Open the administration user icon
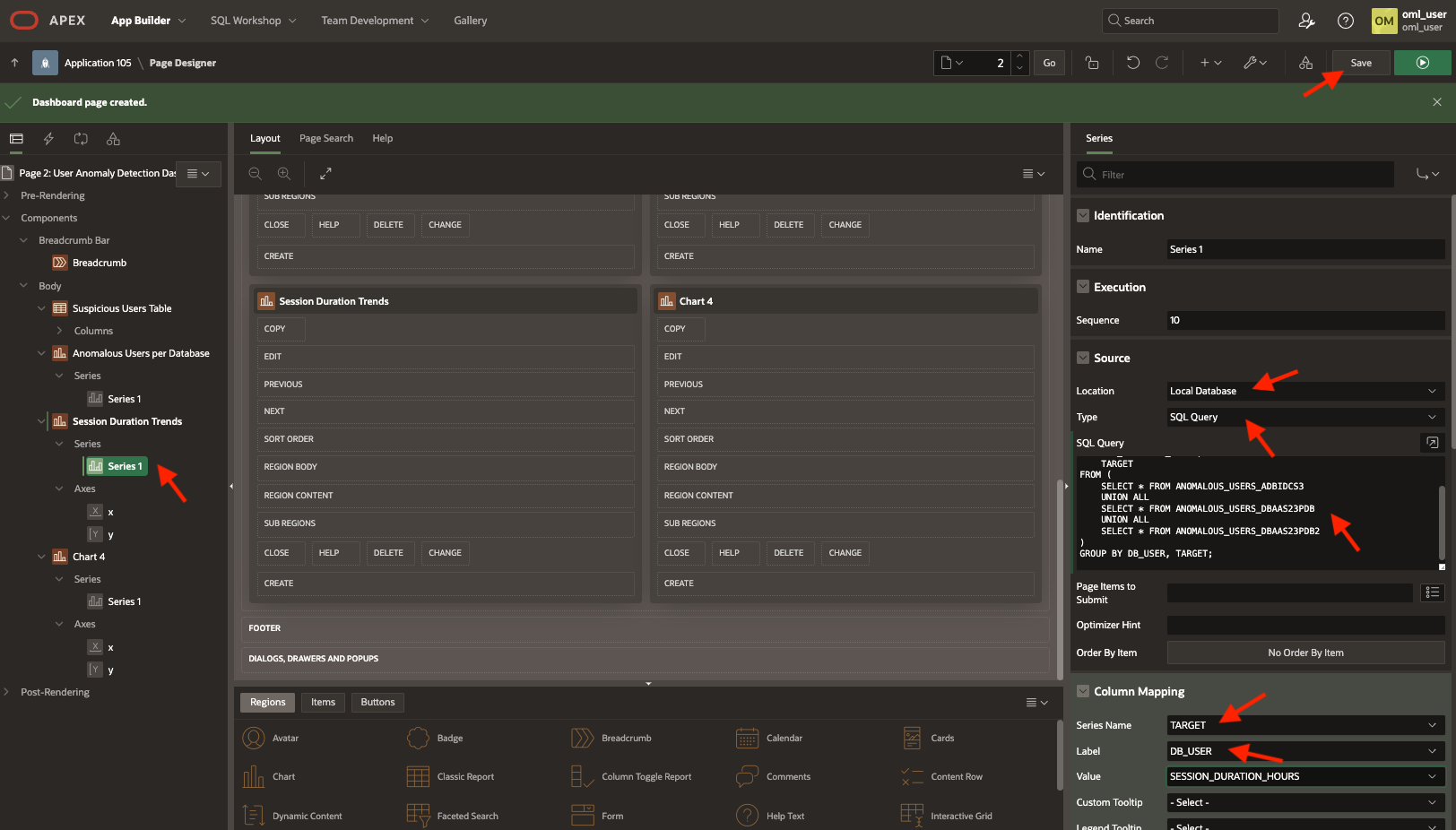 [x=1306, y=21]
